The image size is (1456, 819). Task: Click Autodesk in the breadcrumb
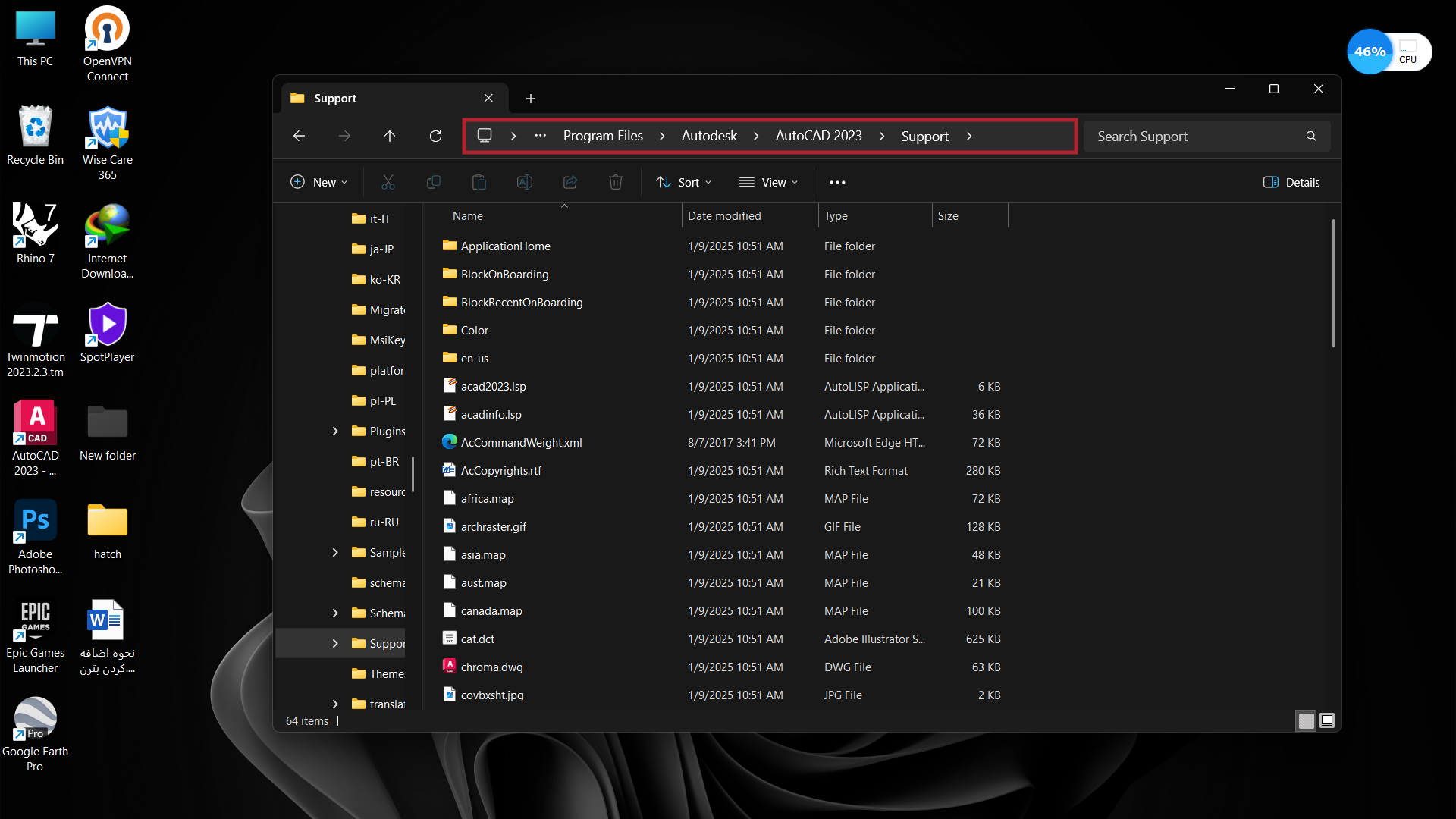pyautogui.click(x=709, y=136)
